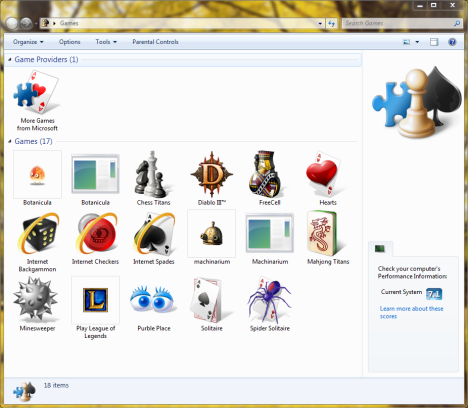Select Internet Checkers icon
Image resolution: width=468 pixels, height=408 pixels.
(x=96, y=234)
